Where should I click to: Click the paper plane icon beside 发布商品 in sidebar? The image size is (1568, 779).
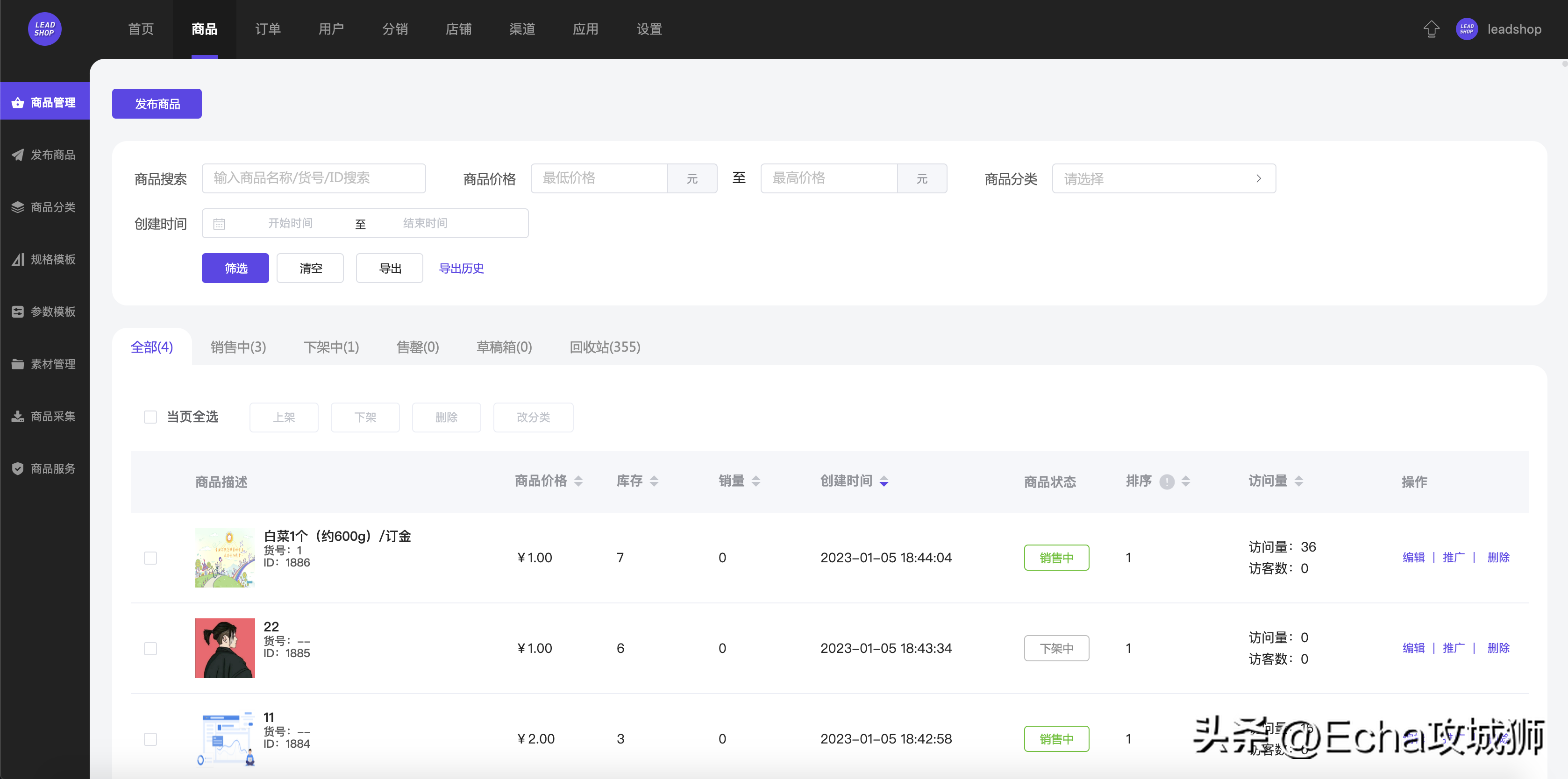pyautogui.click(x=18, y=155)
